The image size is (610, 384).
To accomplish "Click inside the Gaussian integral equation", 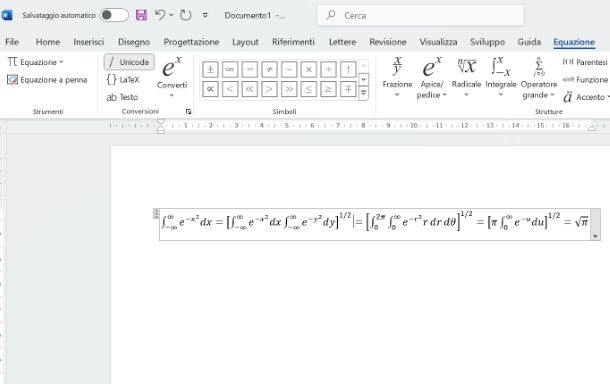I will [x=375, y=223].
